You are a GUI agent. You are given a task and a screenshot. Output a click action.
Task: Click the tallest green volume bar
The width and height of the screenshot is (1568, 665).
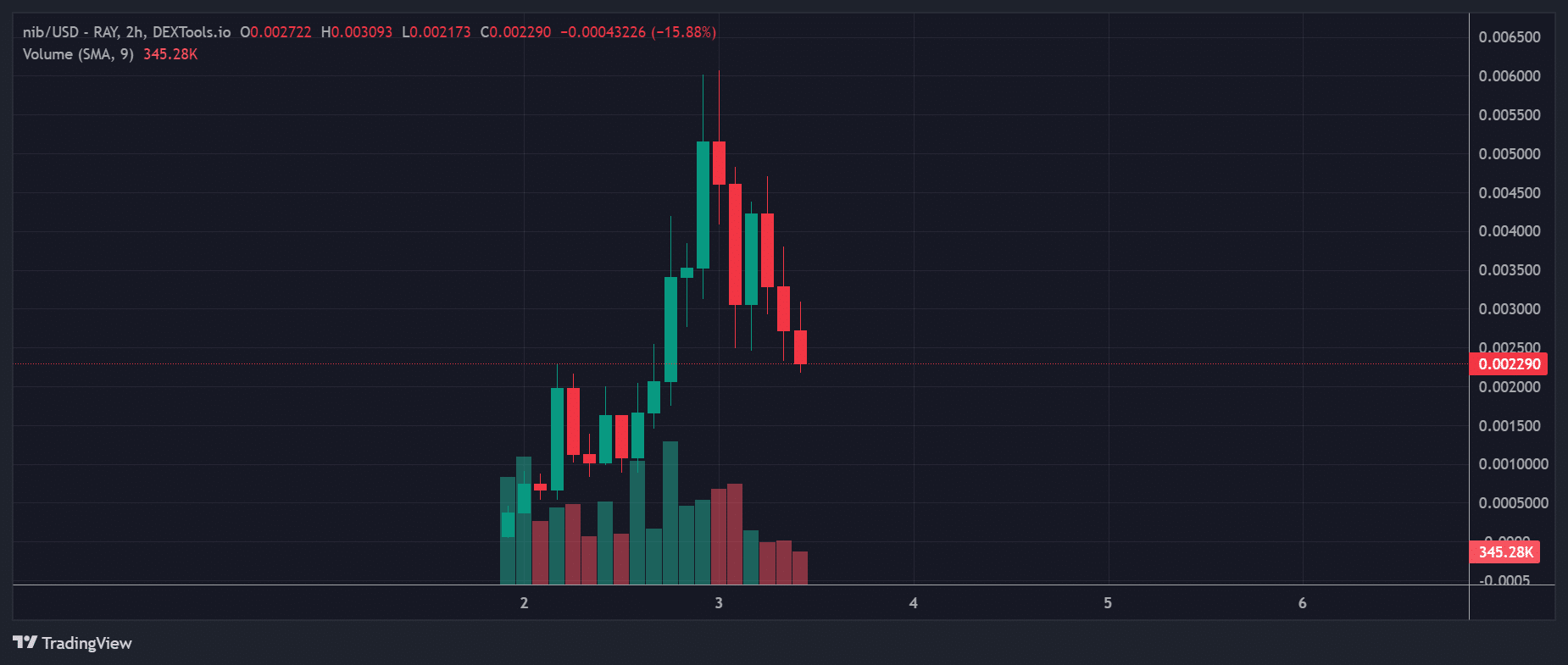coord(670,513)
